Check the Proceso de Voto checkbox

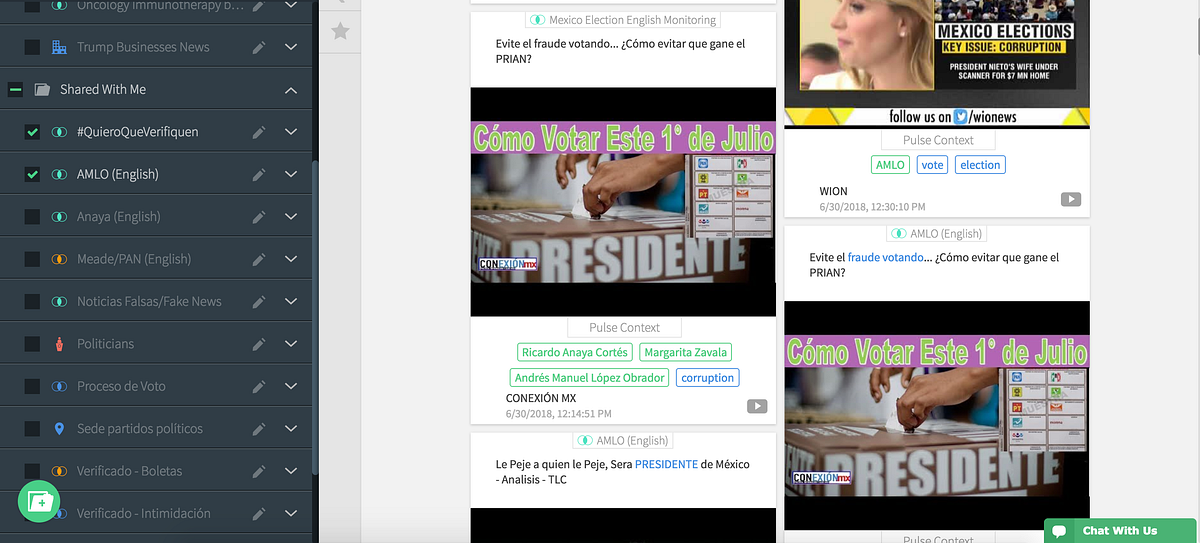click(x=32, y=386)
